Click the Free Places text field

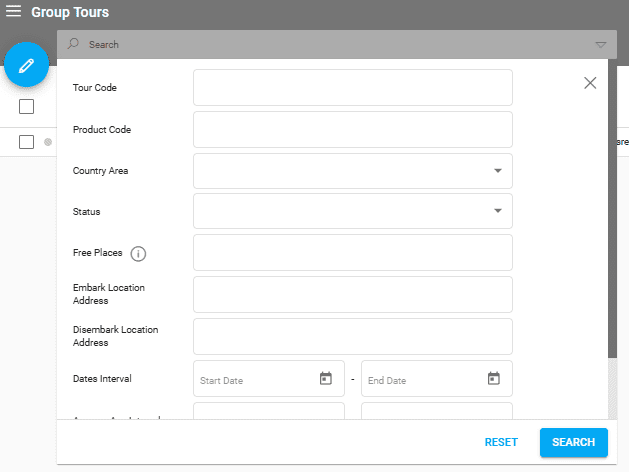tap(352, 253)
